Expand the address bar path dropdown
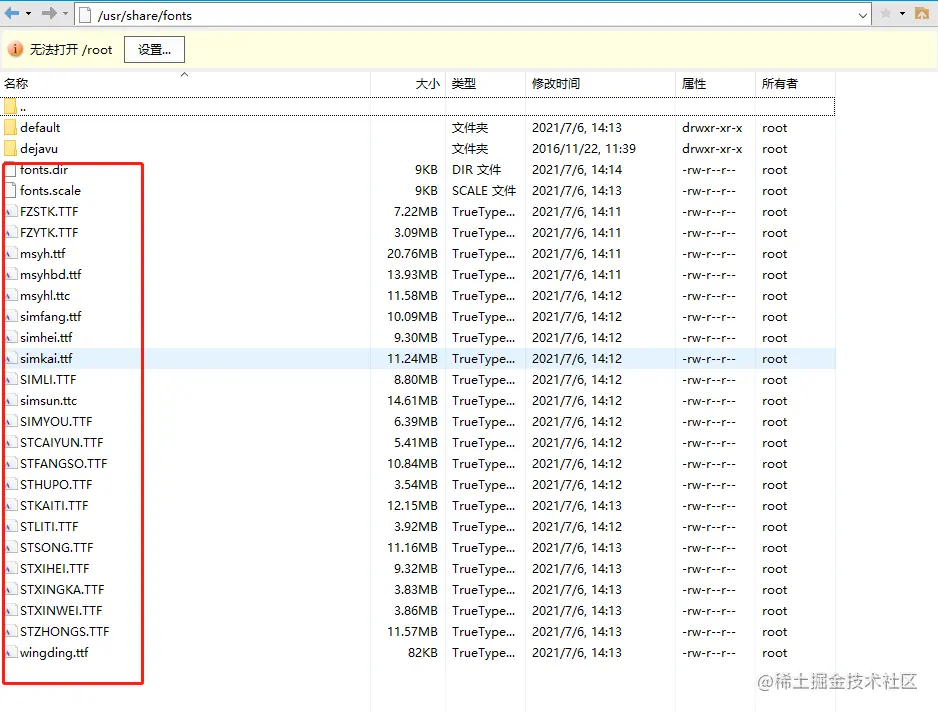The height and width of the screenshot is (712, 938). click(x=863, y=16)
